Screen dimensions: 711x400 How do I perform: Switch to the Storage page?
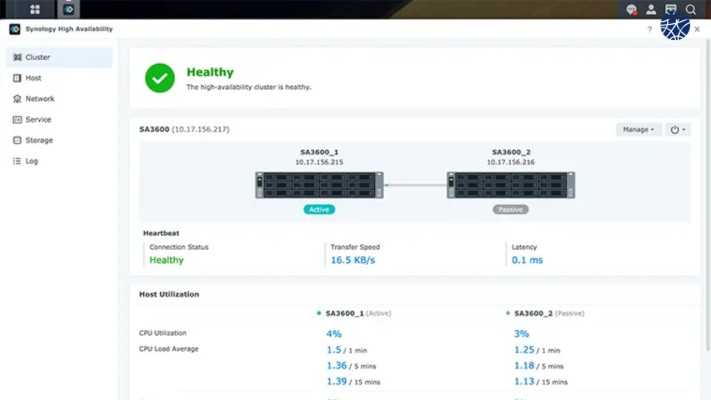coord(59,140)
